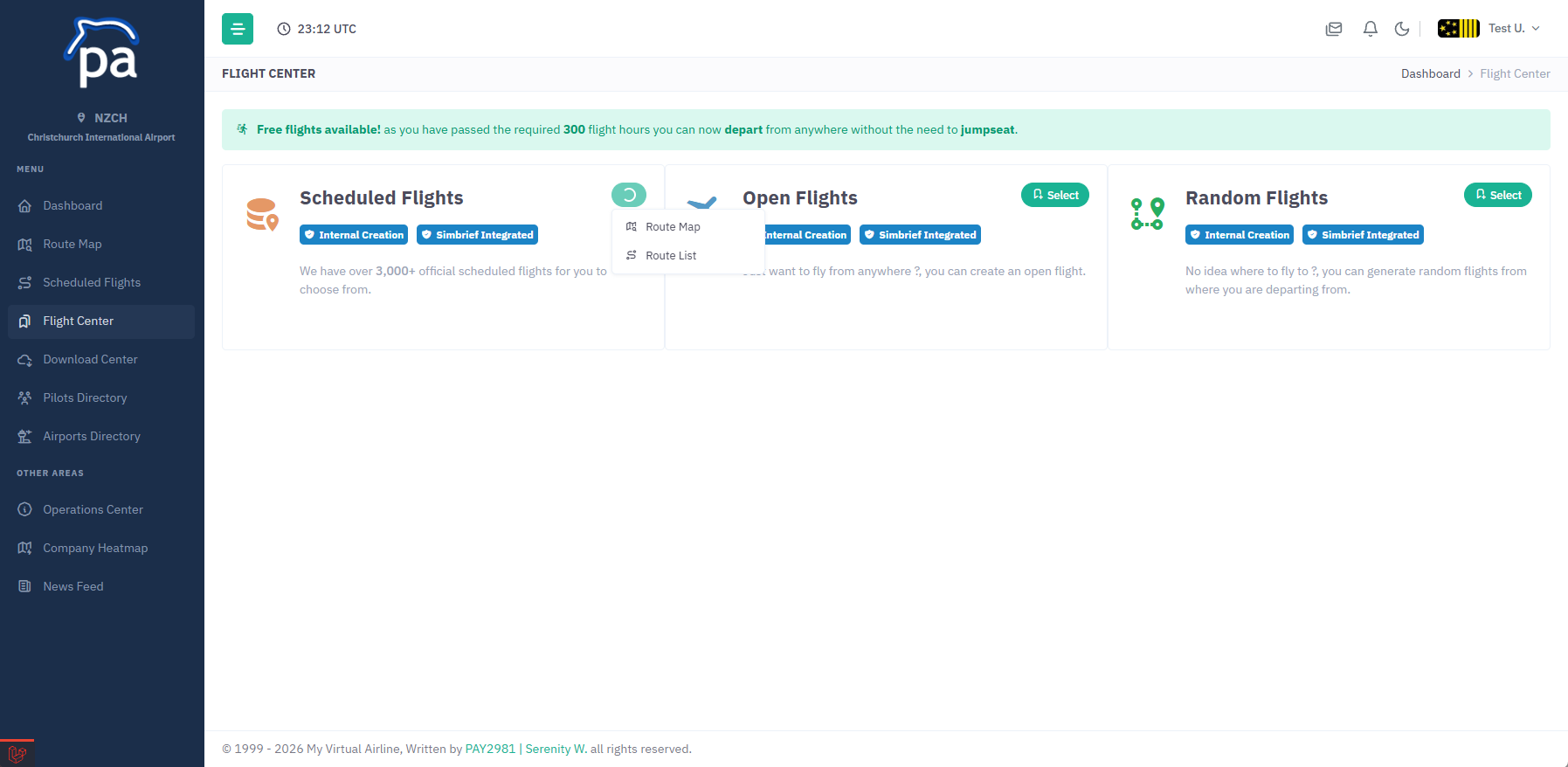The width and height of the screenshot is (1568, 767).
Task: Click the Scheduled Flights loading select button
Action: click(x=629, y=195)
